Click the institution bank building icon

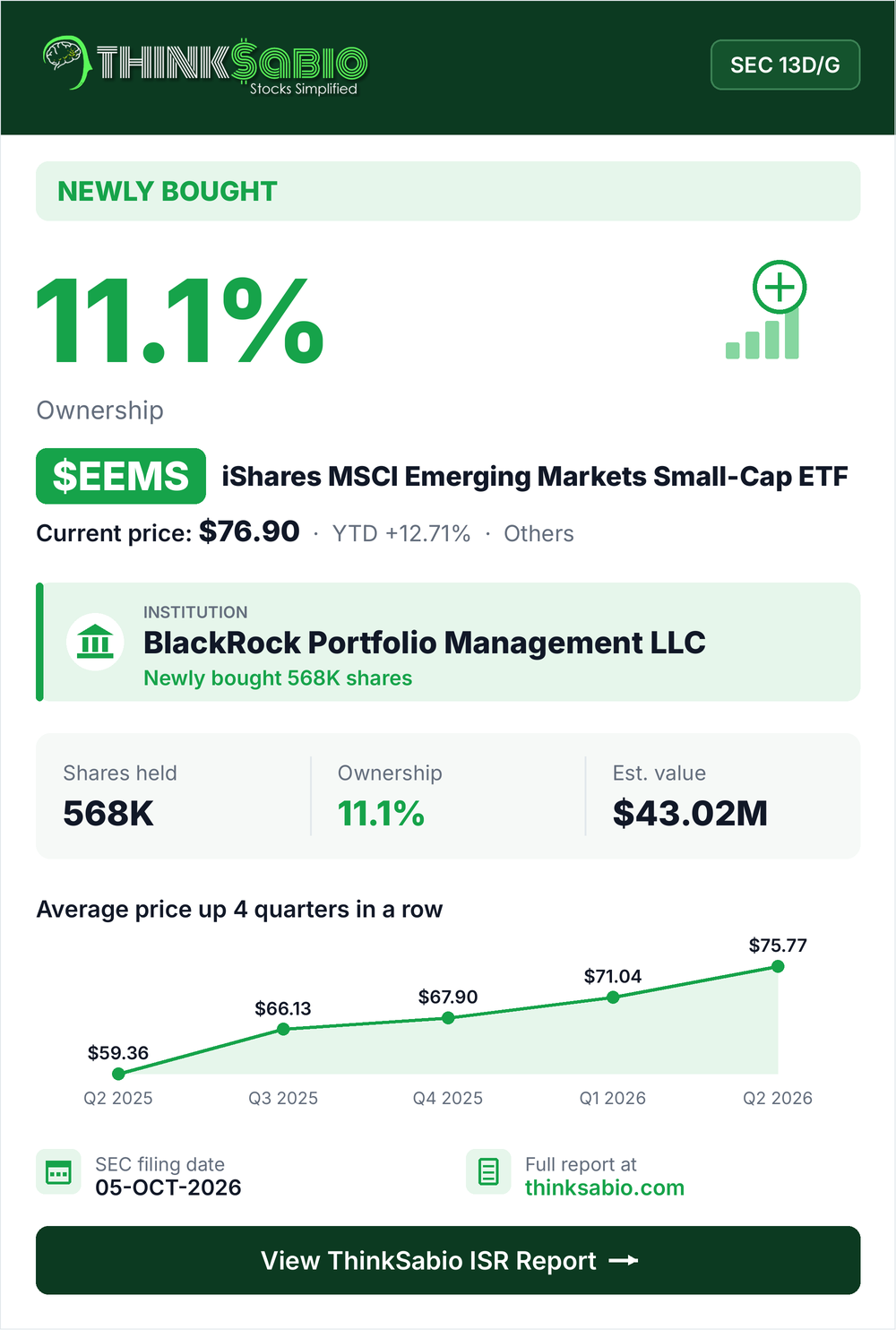[x=95, y=642]
